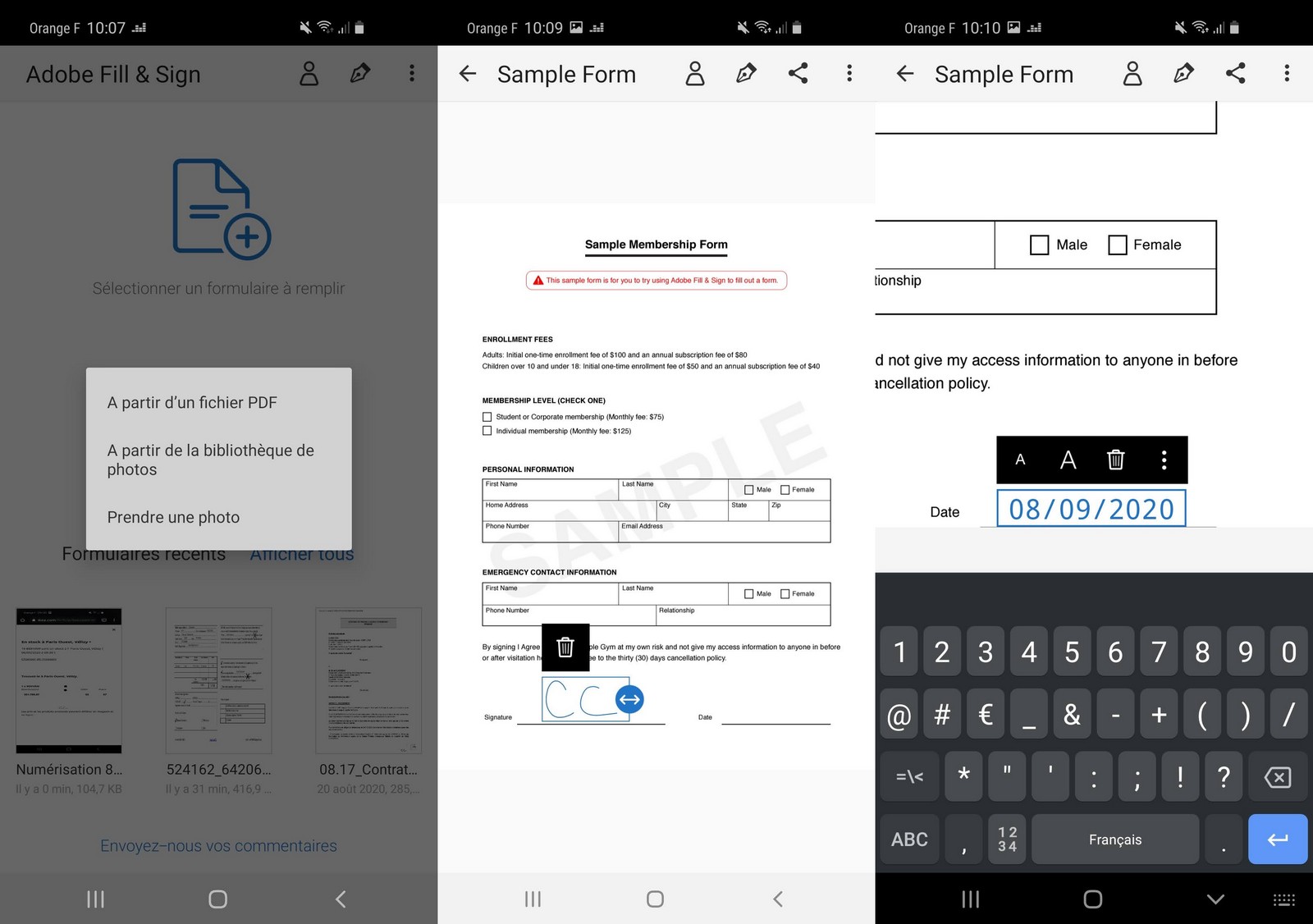Open profile icon in Adobe Fill & Sign header
The height and width of the screenshot is (924, 1313).
pos(309,74)
